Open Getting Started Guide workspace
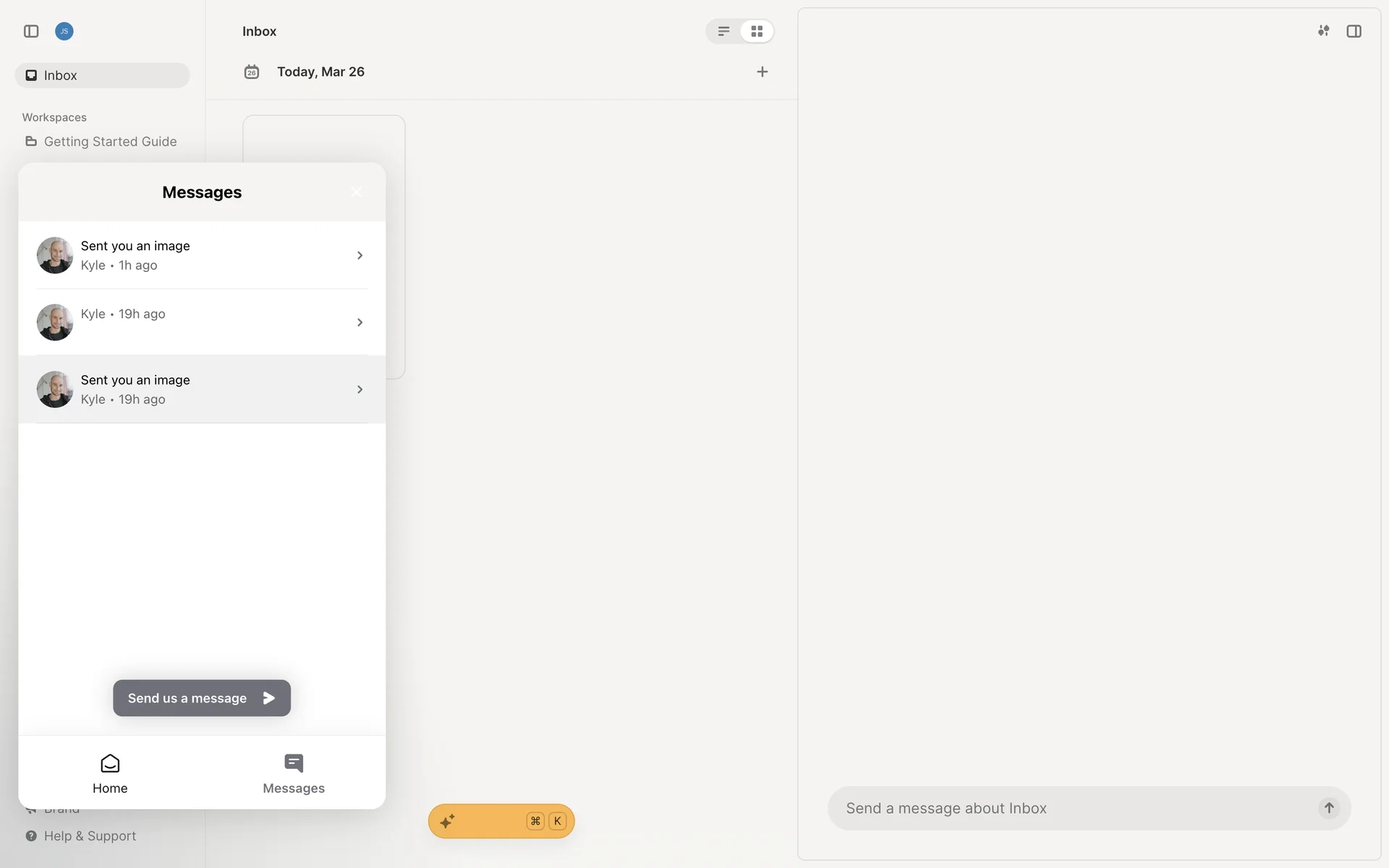This screenshot has width=1389, height=868. click(110, 142)
